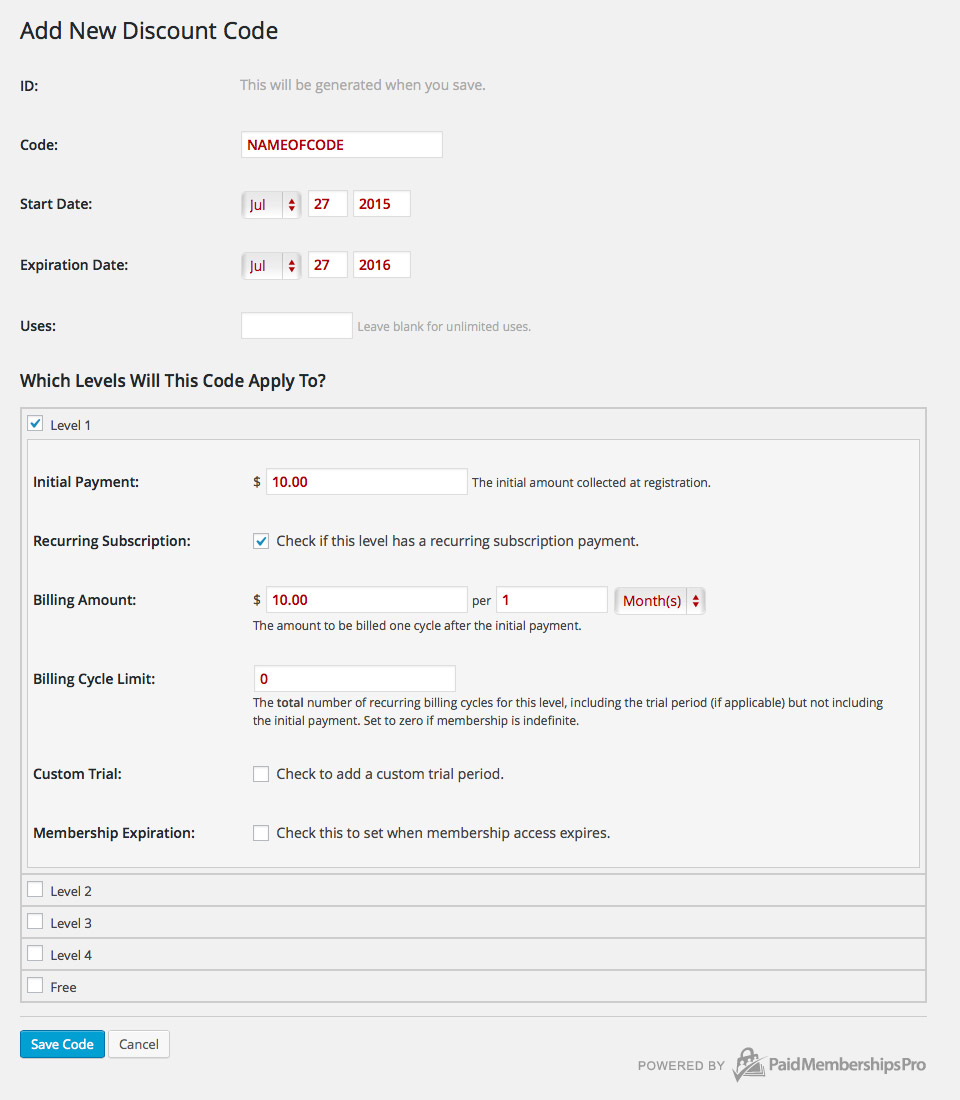Select the Level 2 checkbox
960x1100 pixels.
pos(35,890)
